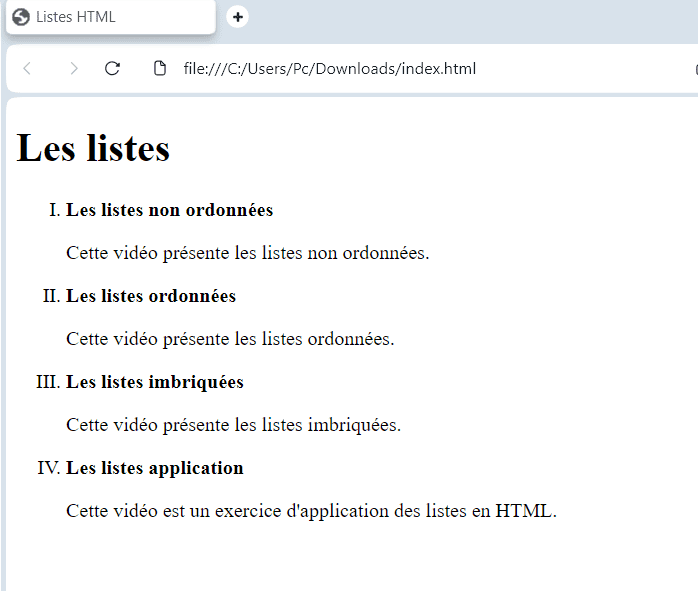Click the paragraph about the non ordonnées video
This screenshot has height=591, width=698.
(x=247, y=253)
